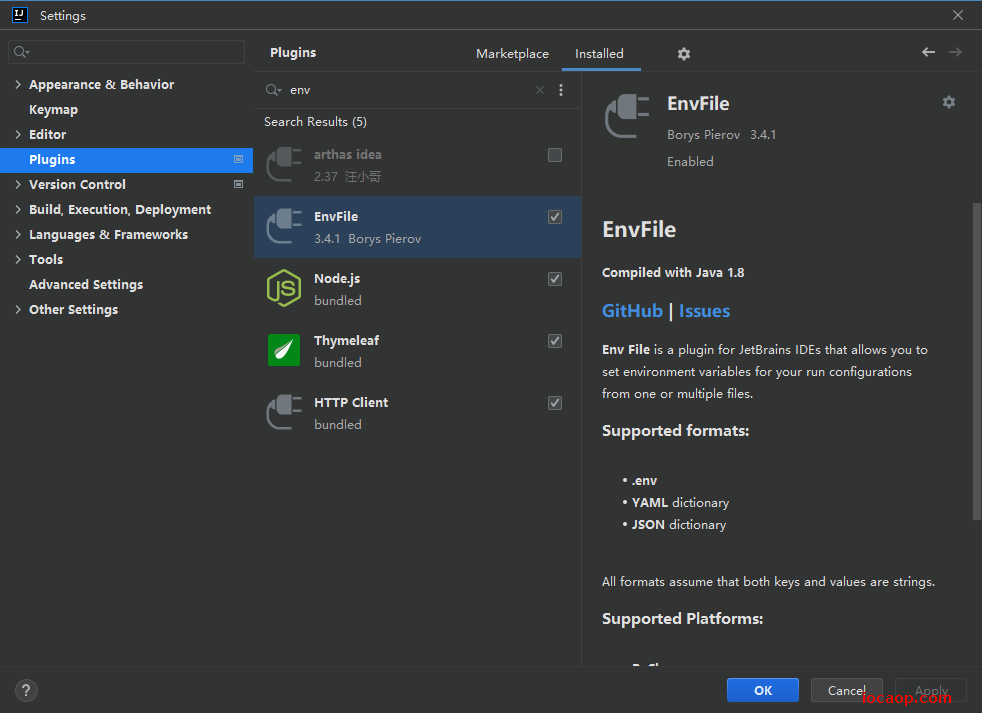Switch to the Installed tab
982x713 pixels.
click(599, 54)
